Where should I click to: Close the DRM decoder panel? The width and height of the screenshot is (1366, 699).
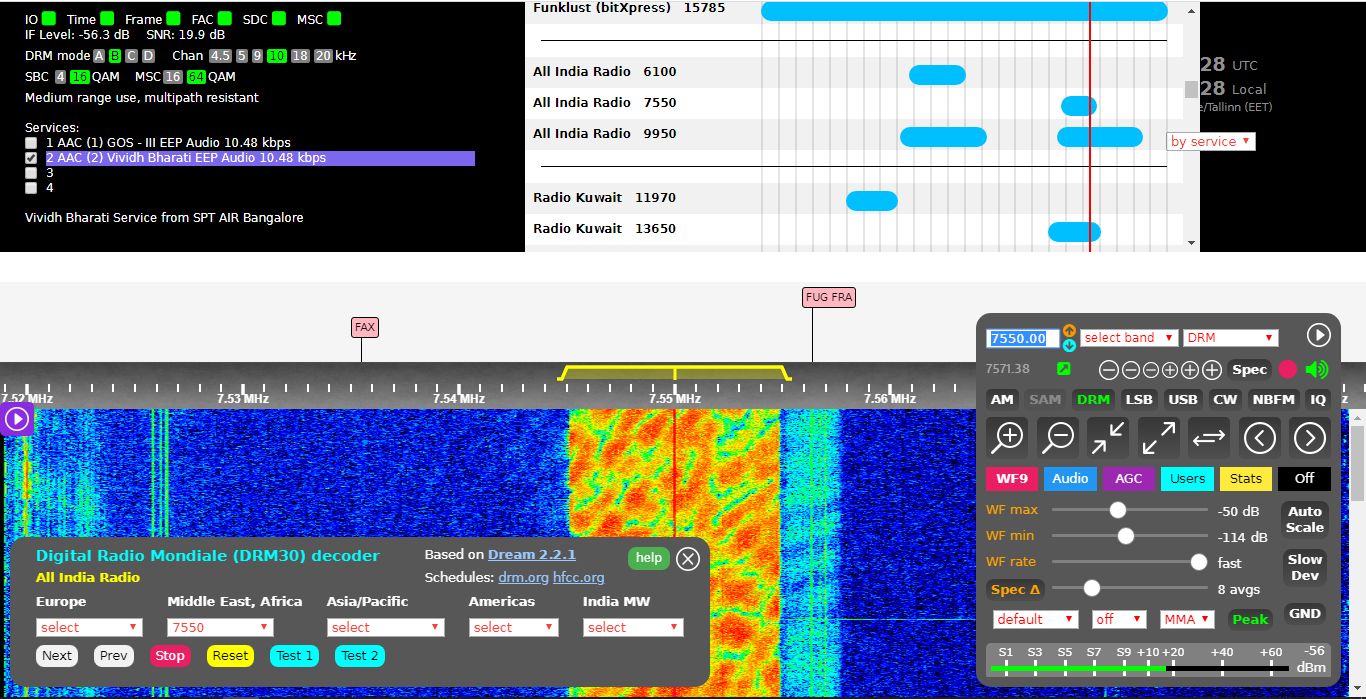688,559
